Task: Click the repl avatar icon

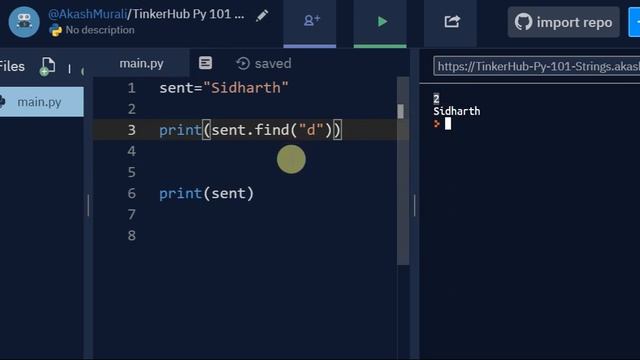Action: coord(24,22)
